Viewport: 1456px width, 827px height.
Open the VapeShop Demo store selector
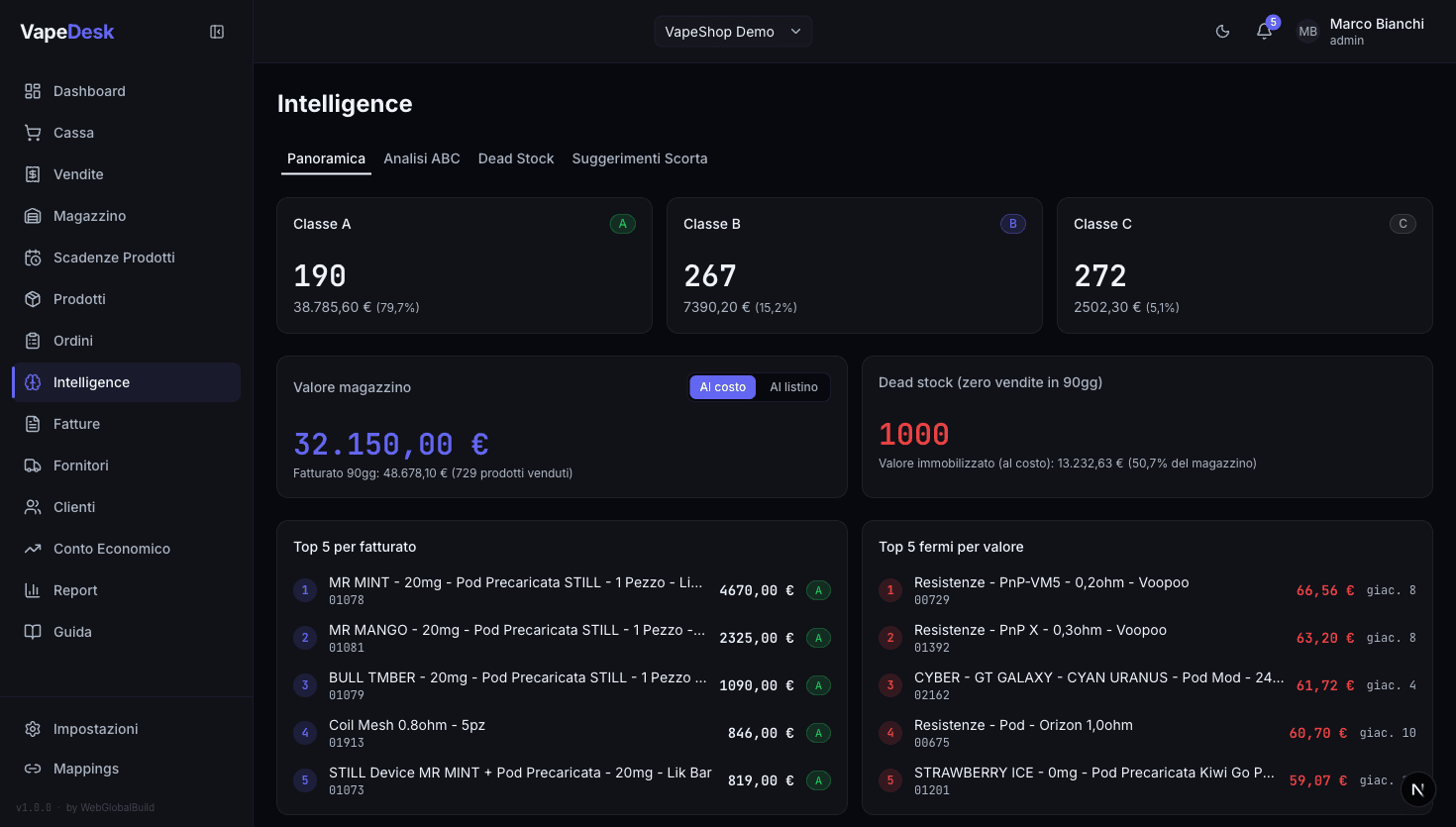732,31
